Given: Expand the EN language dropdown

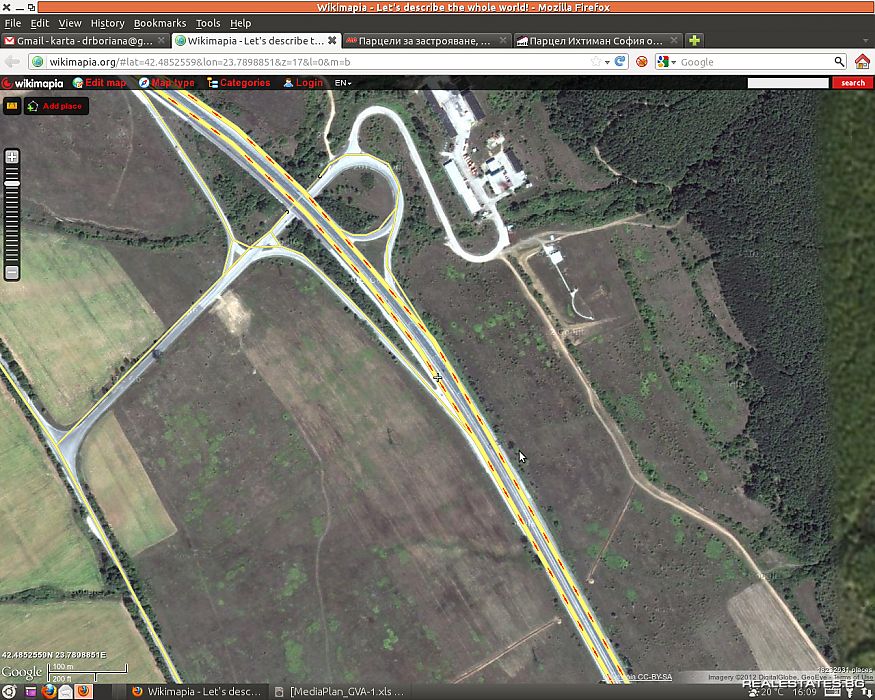Looking at the screenshot, I should (343, 83).
